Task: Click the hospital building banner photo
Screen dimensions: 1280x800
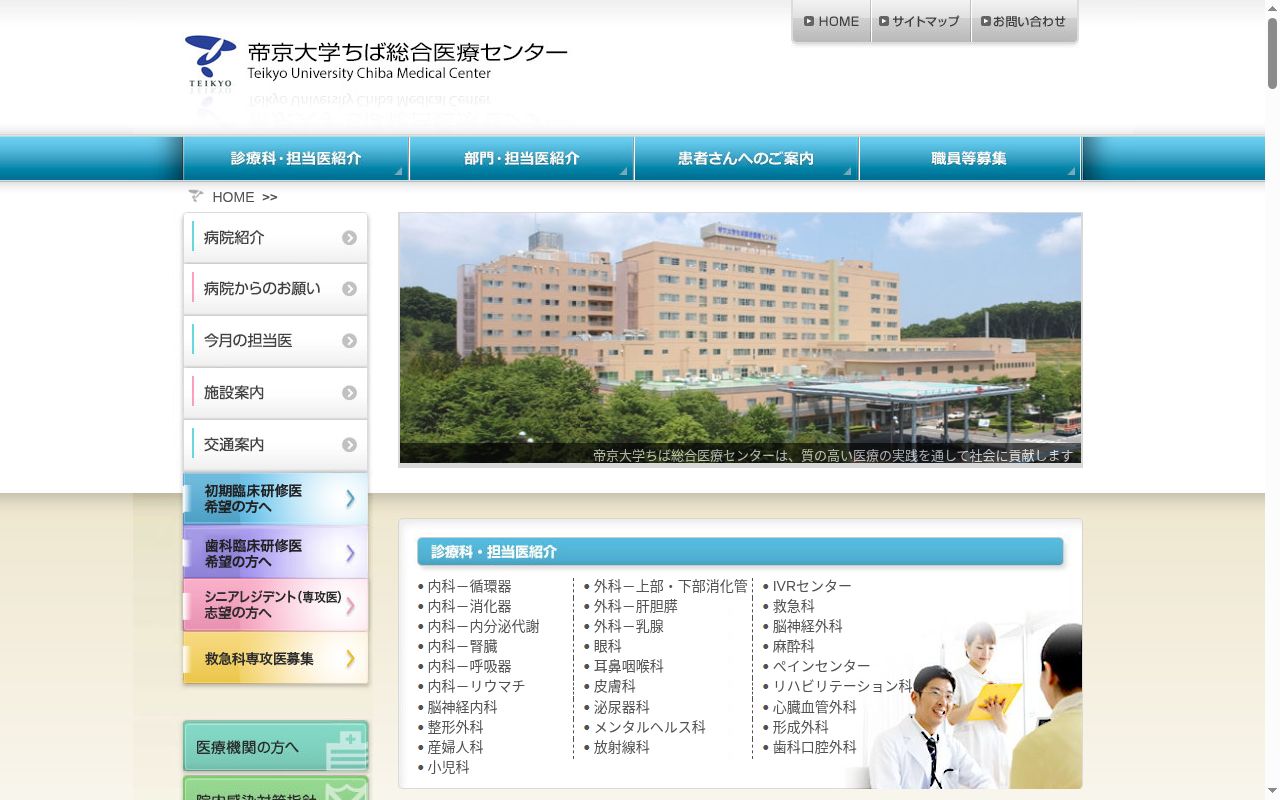Action: pyautogui.click(x=740, y=338)
